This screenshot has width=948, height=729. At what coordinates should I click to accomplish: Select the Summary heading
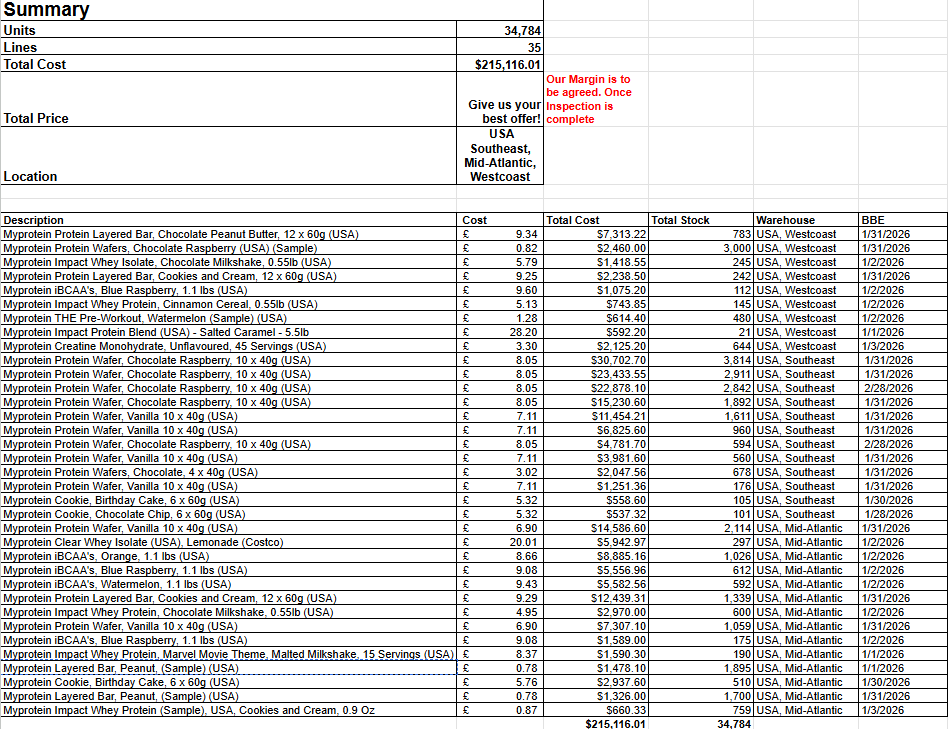click(x=46, y=9)
